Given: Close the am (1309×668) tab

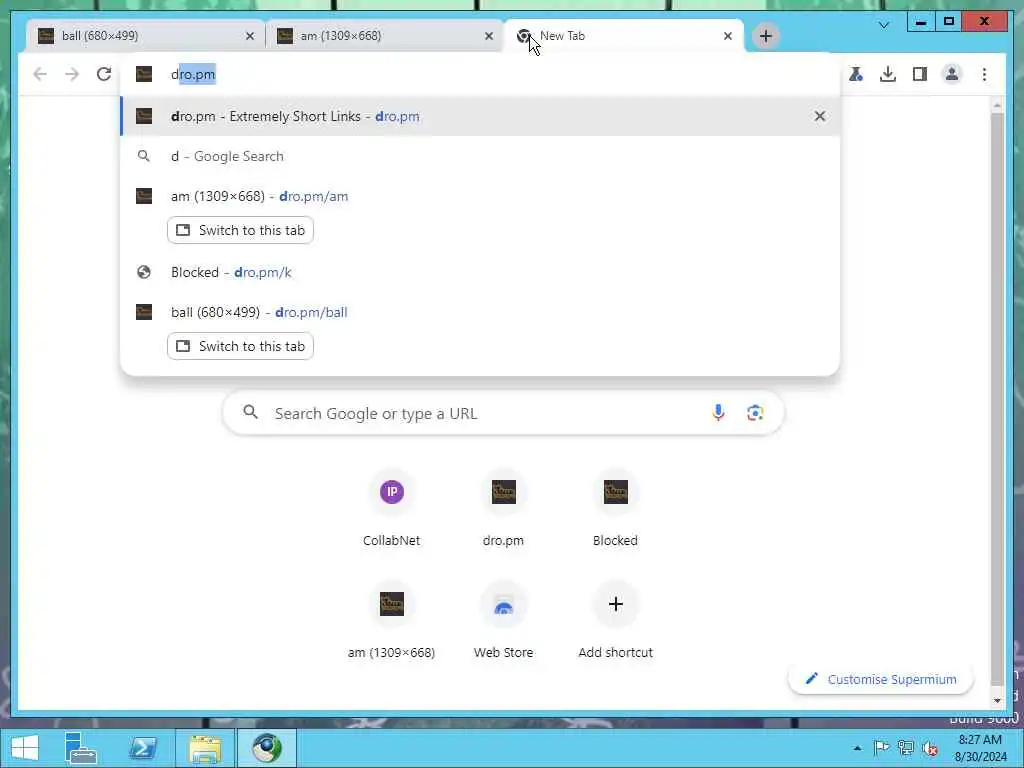Looking at the screenshot, I should pyautogui.click(x=488, y=36).
